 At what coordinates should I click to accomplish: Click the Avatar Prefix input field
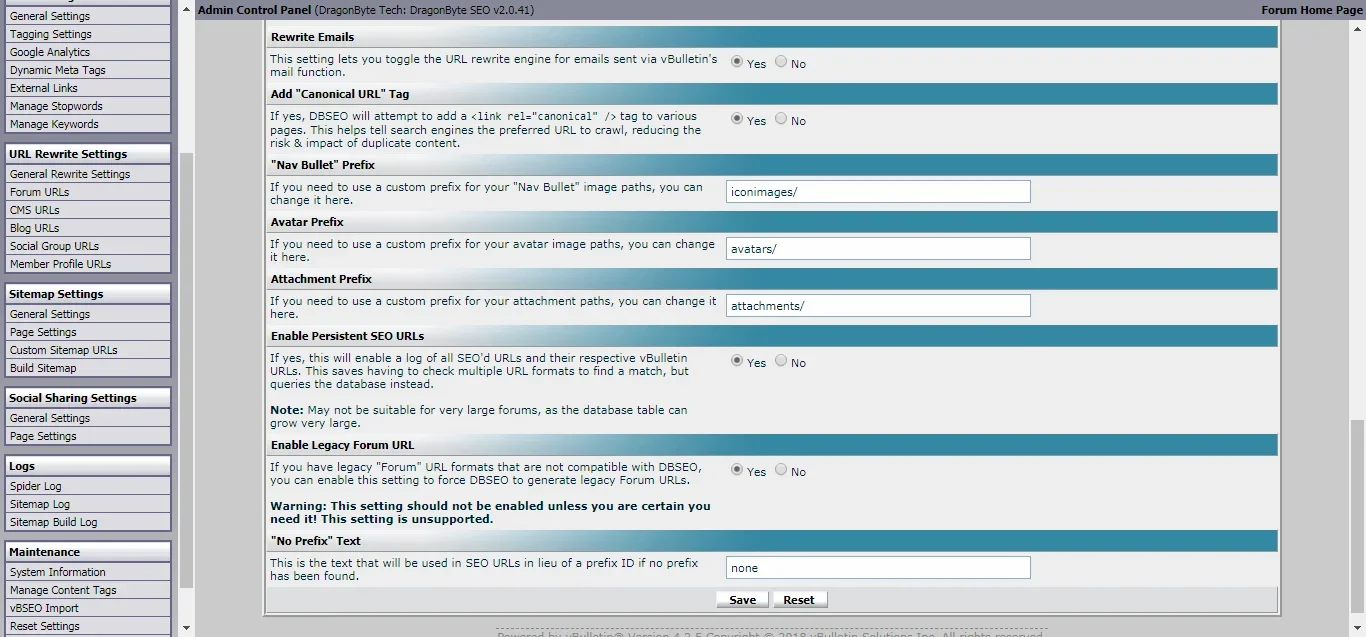pyautogui.click(x=878, y=249)
